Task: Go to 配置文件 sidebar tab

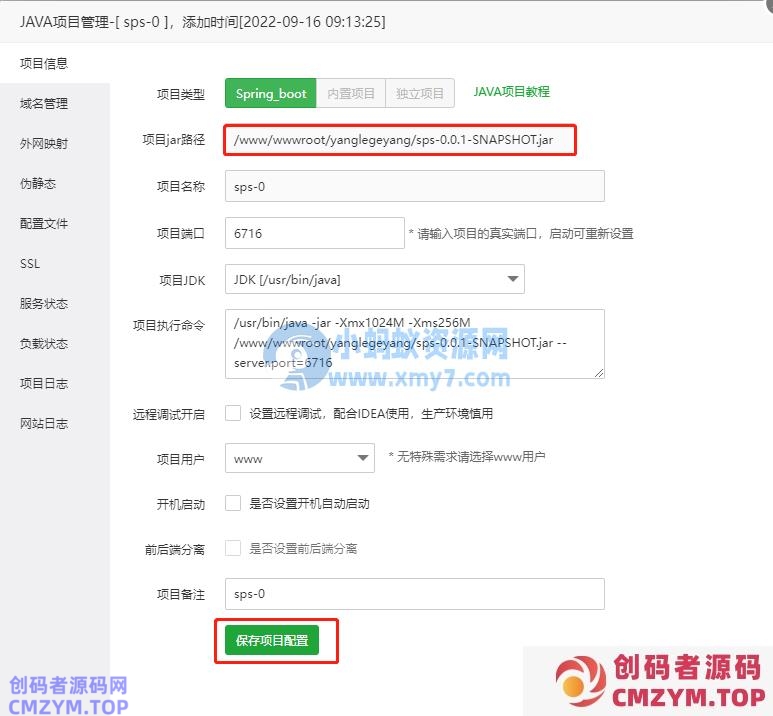Action: (44, 223)
